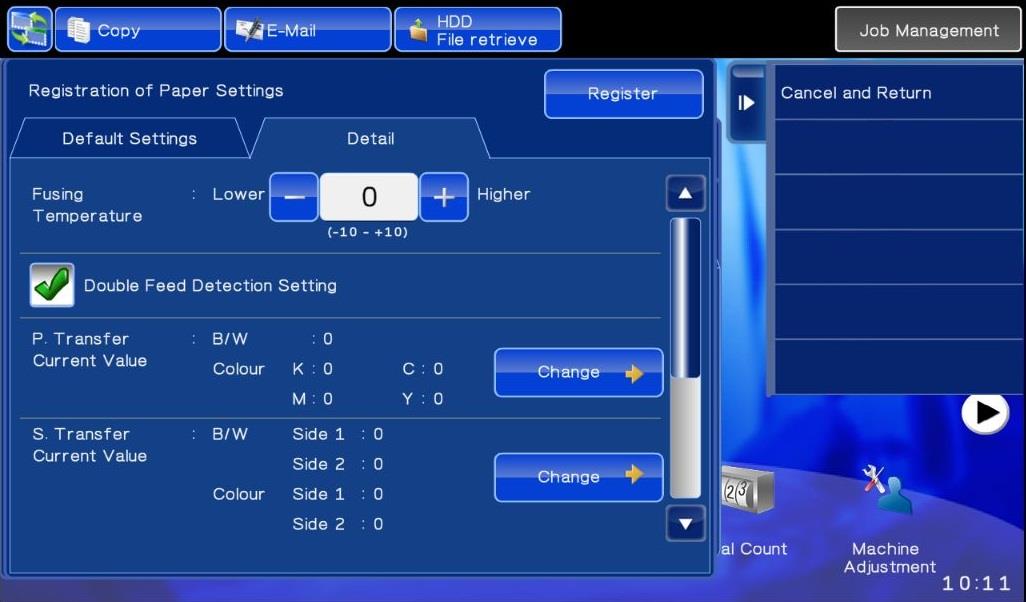Click the scroll up arrow button

(685, 194)
